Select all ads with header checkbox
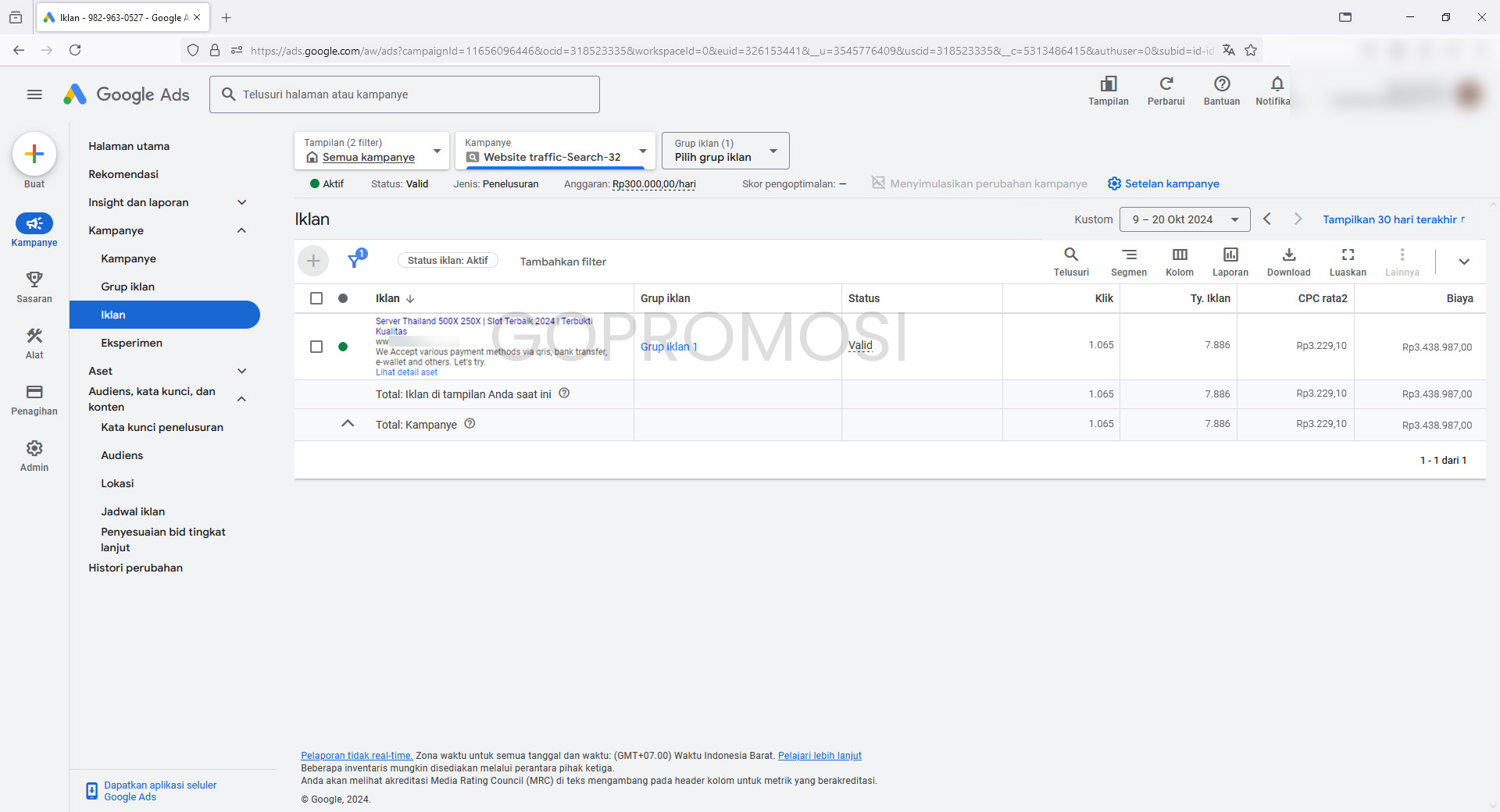 click(x=316, y=298)
